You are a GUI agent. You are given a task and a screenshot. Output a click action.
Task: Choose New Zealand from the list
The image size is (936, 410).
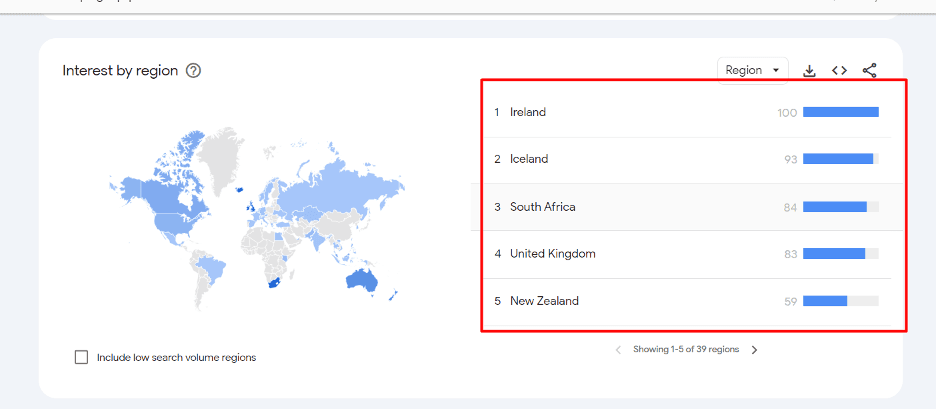point(544,301)
